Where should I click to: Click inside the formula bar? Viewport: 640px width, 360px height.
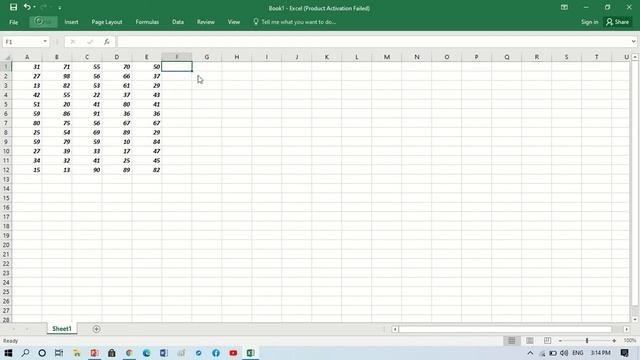pos(373,42)
